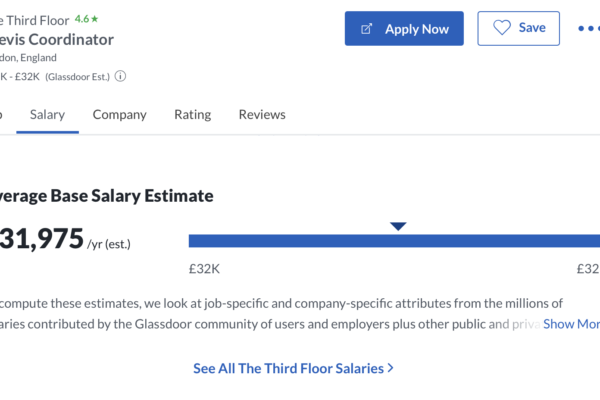Viewport: 600px width, 400px height.
Task: Click the Apply Now button
Action: pyautogui.click(x=404, y=29)
